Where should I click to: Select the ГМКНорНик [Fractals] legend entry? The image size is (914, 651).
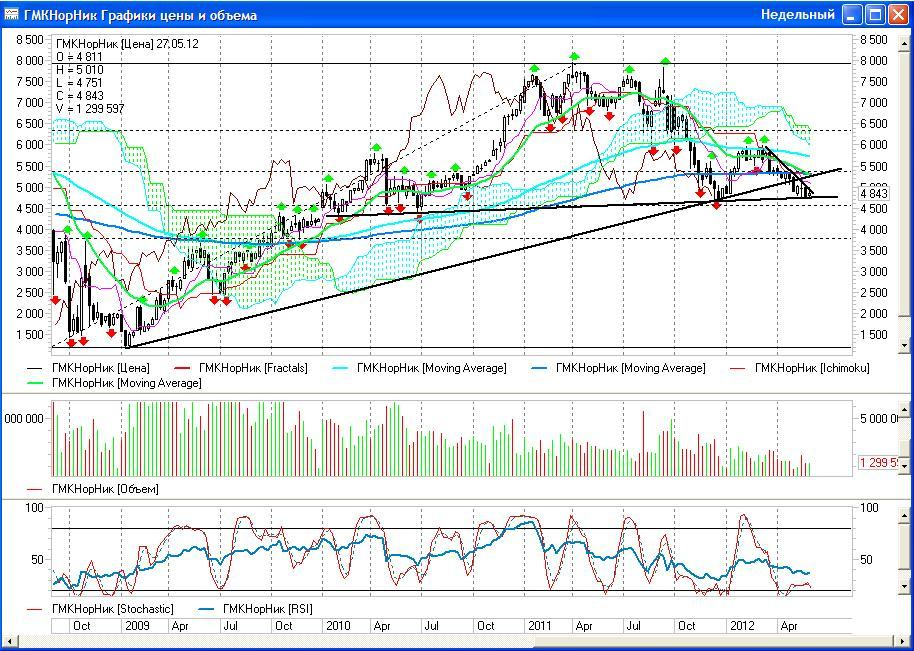[253, 368]
